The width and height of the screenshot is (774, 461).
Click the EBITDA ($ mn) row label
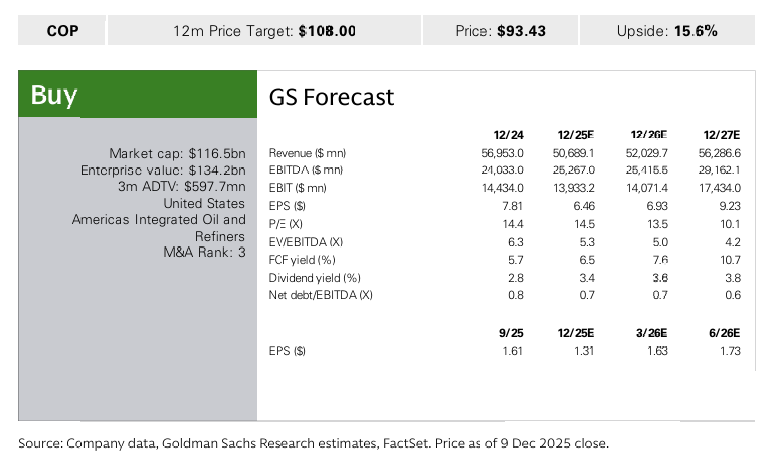[x=306, y=170]
